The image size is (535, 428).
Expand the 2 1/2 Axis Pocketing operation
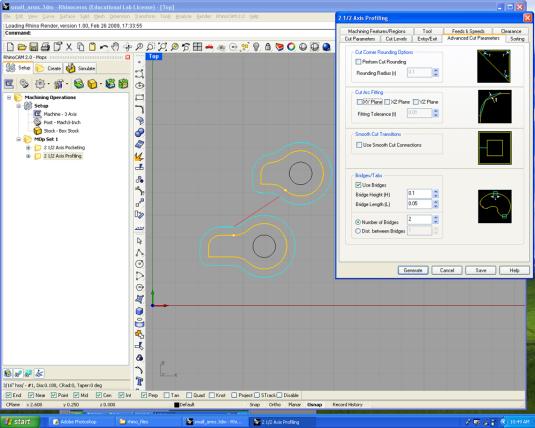coord(29,148)
